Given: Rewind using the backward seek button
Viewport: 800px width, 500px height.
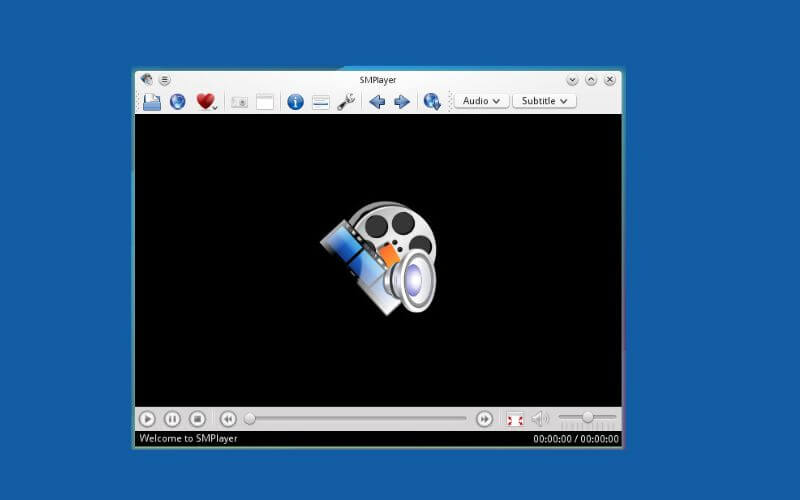Looking at the screenshot, I should pyautogui.click(x=228, y=419).
